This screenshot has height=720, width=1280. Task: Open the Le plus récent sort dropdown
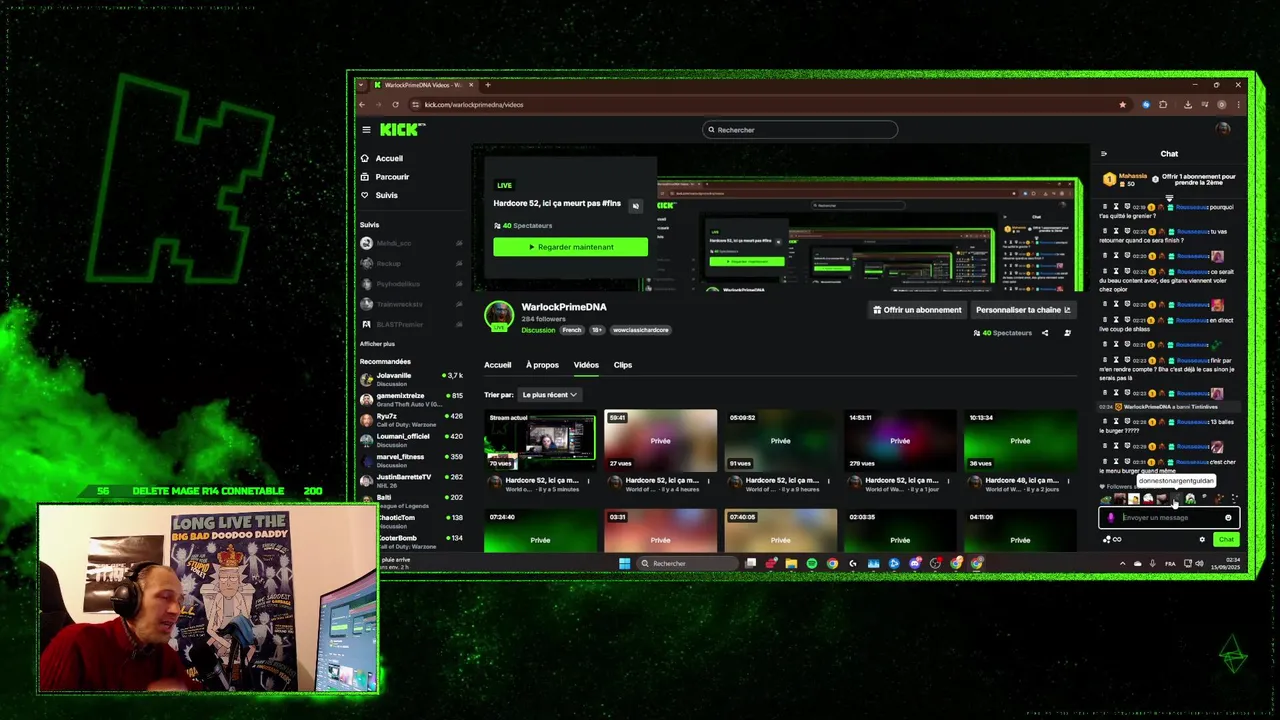click(x=549, y=395)
